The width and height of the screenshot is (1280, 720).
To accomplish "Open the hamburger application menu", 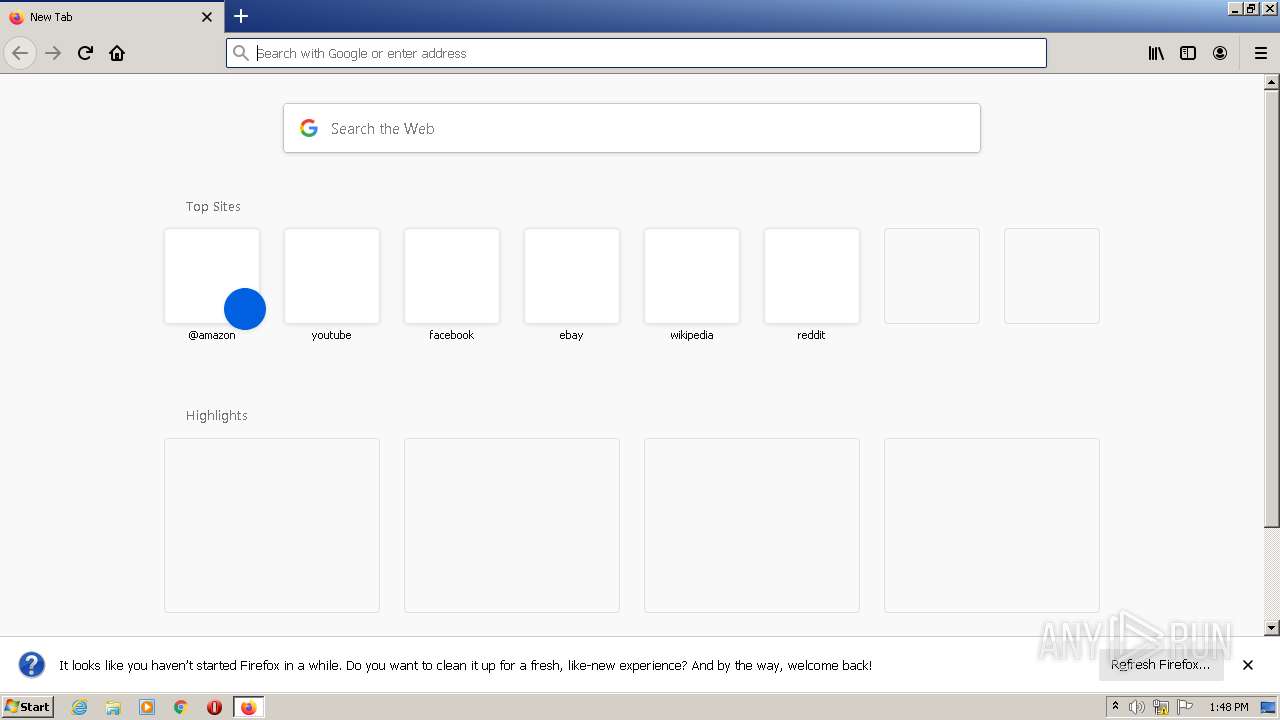I will tap(1261, 53).
